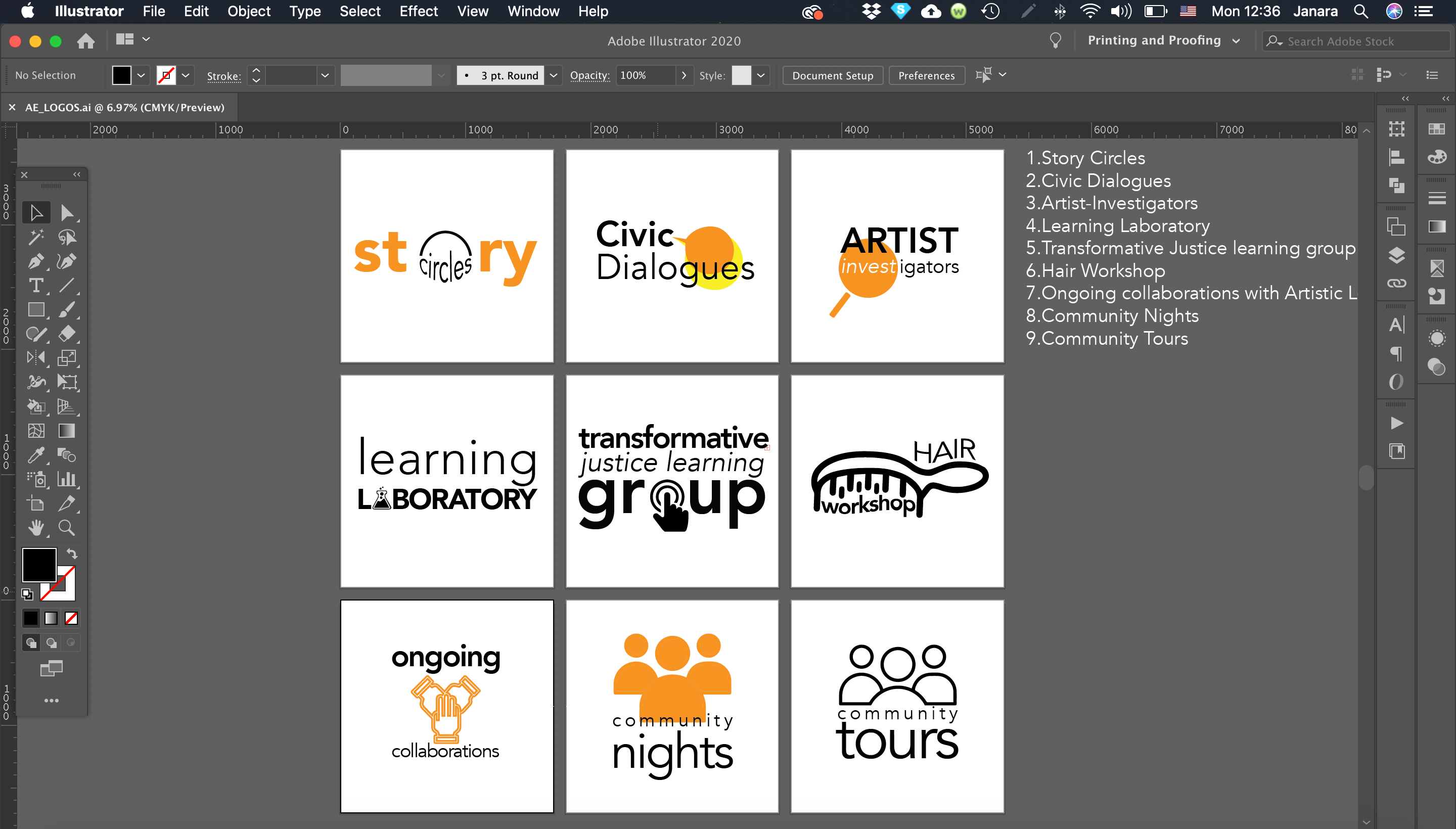Screen dimensions: 1456x829
Task: Click the Document Setup button
Action: pyautogui.click(x=832, y=75)
